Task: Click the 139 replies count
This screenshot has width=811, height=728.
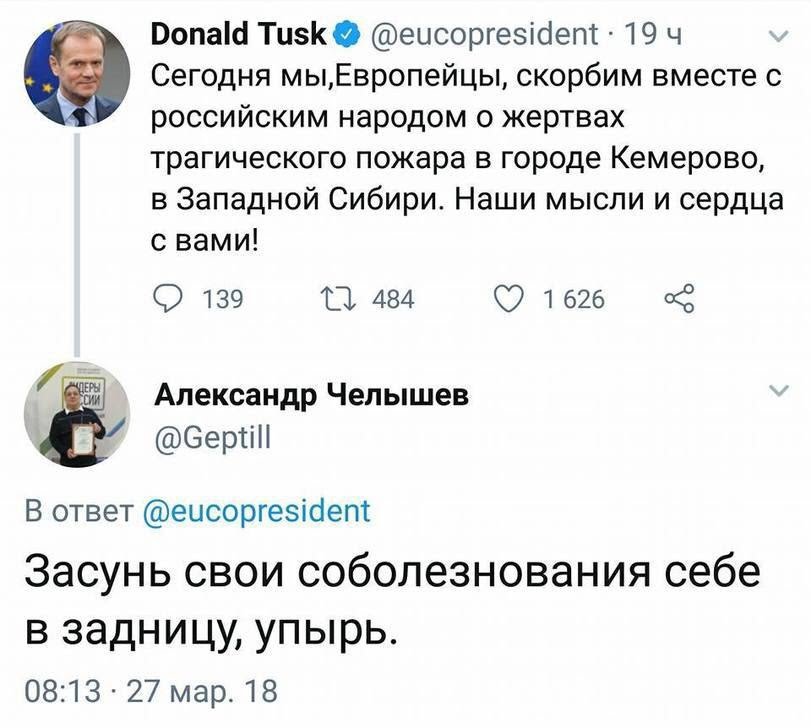Action: click(x=217, y=298)
